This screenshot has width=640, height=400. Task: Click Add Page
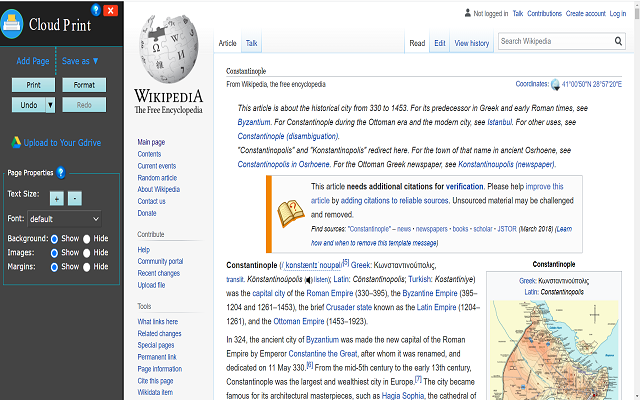point(33,61)
